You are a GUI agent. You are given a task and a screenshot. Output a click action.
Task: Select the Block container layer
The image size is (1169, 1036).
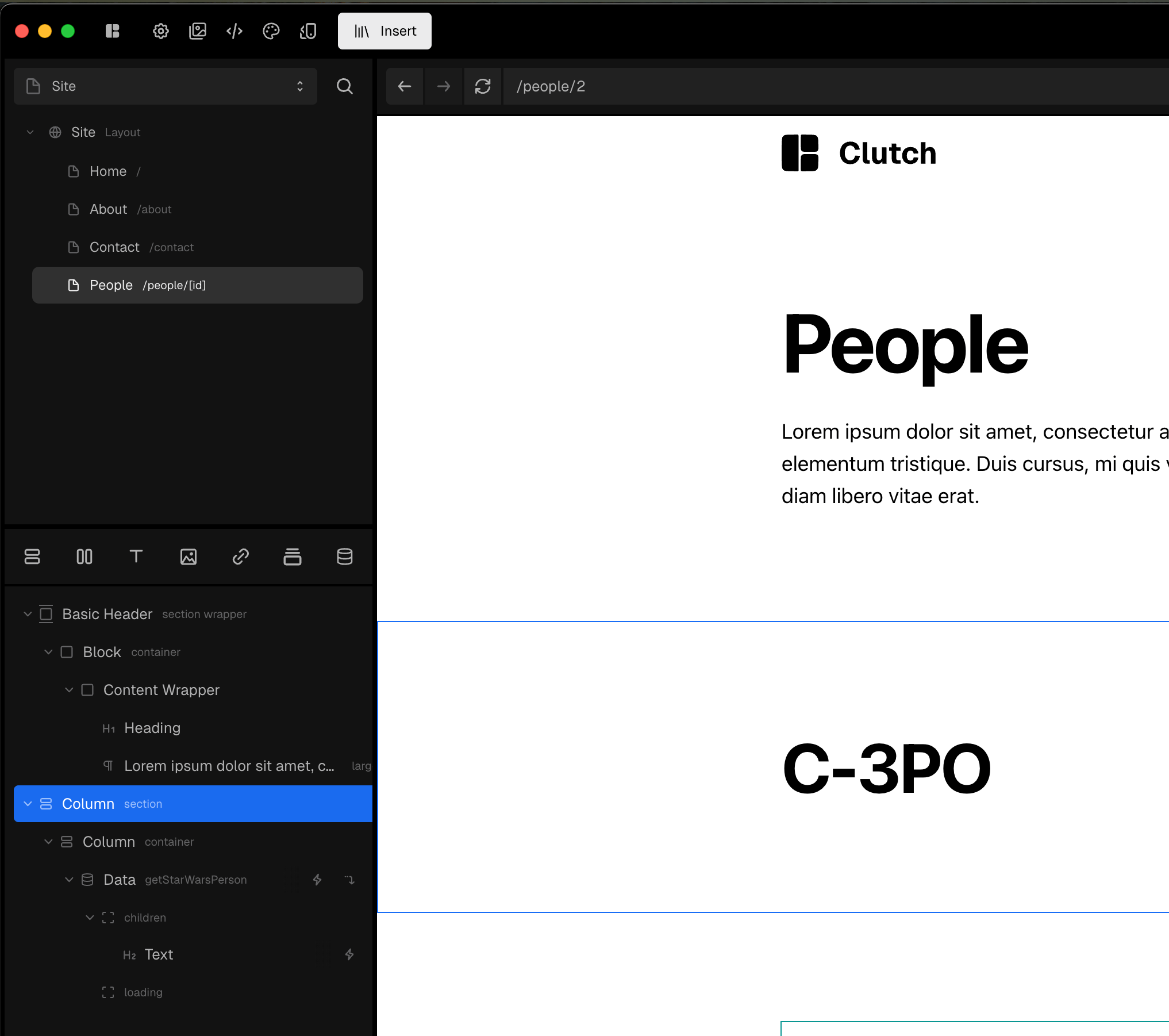click(x=193, y=652)
